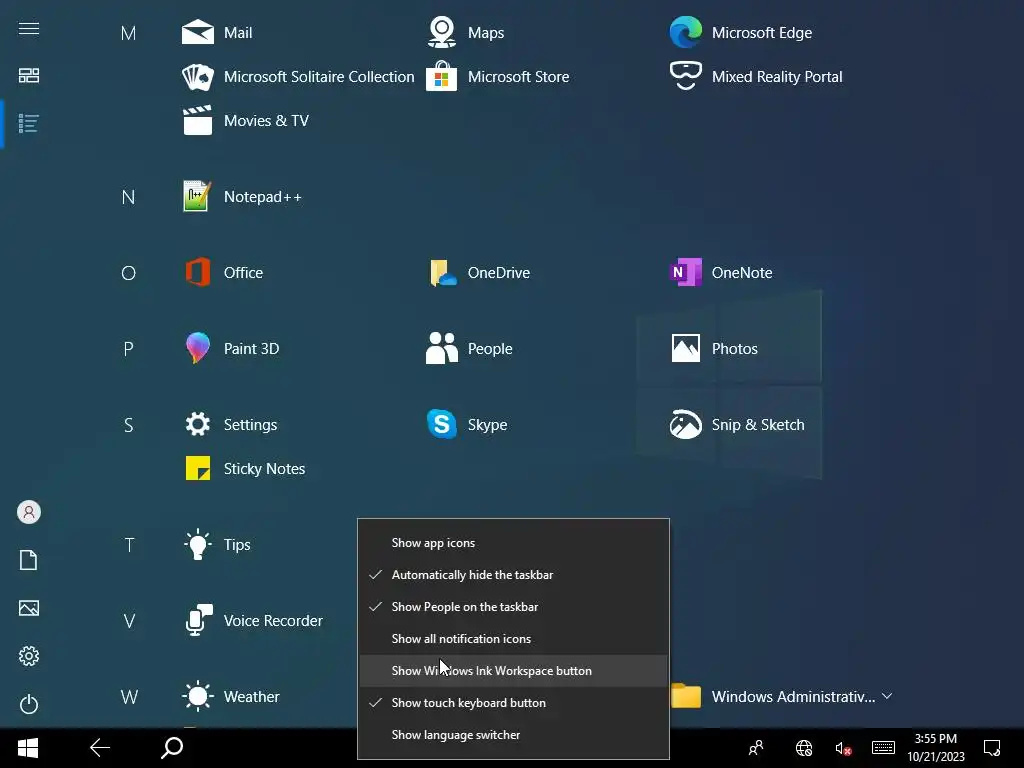Launch Voice Recorder

click(x=253, y=620)
